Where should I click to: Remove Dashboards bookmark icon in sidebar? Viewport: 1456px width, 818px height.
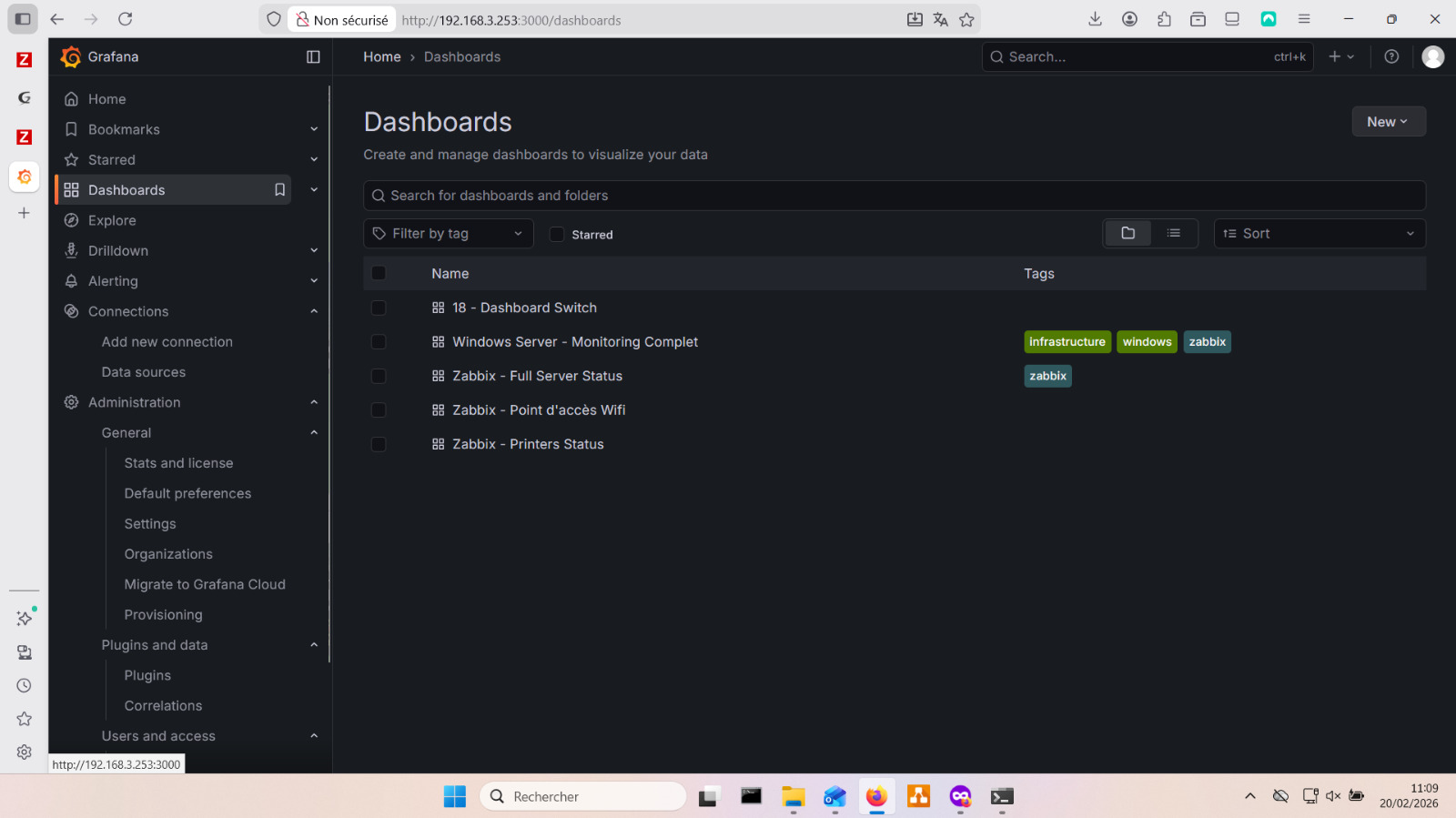tap(280, 190)
